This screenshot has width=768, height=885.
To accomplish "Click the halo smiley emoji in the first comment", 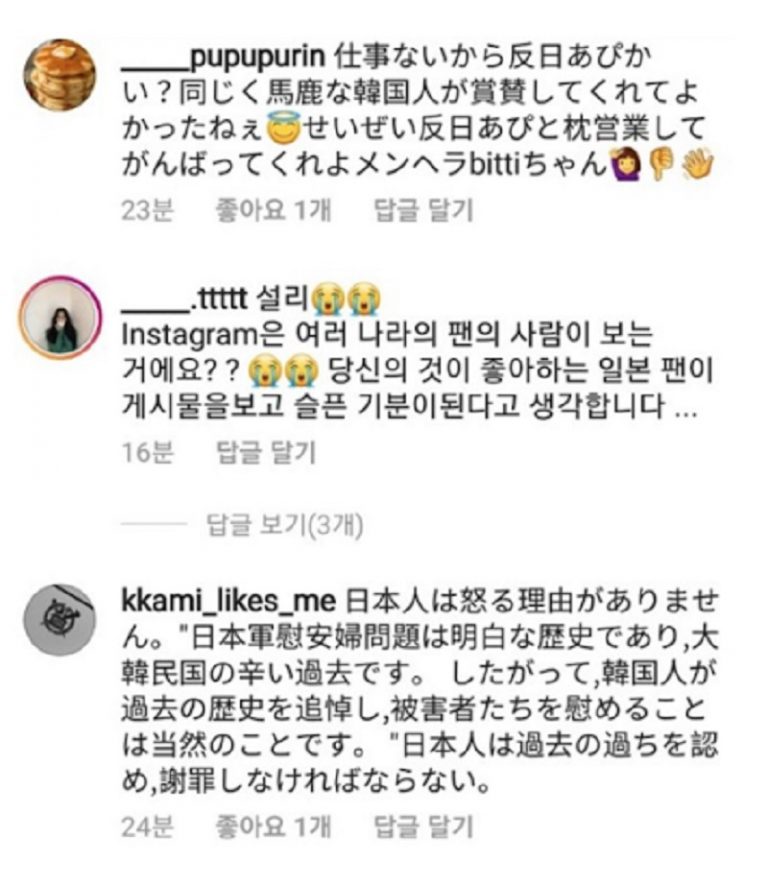I will 283,129.
